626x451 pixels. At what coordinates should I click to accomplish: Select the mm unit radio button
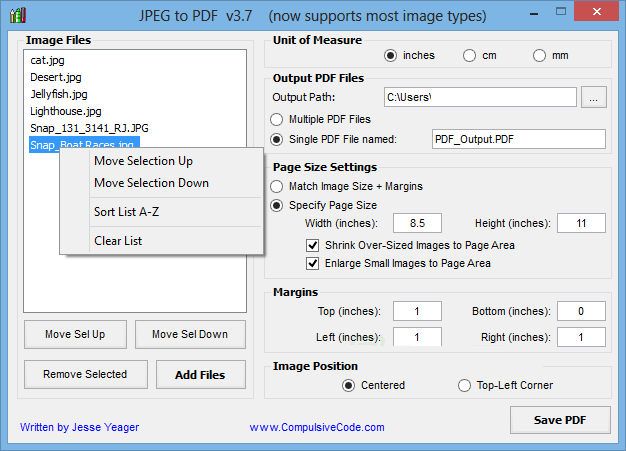(x=539, y=55)
